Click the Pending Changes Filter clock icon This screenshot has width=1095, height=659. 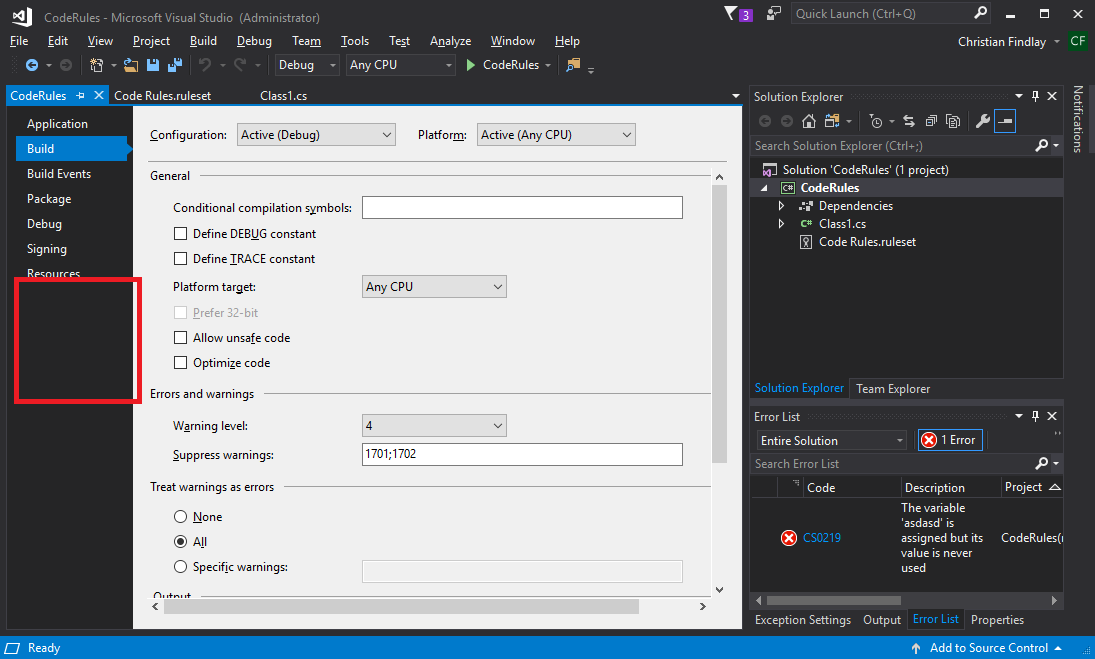[876, 121]
